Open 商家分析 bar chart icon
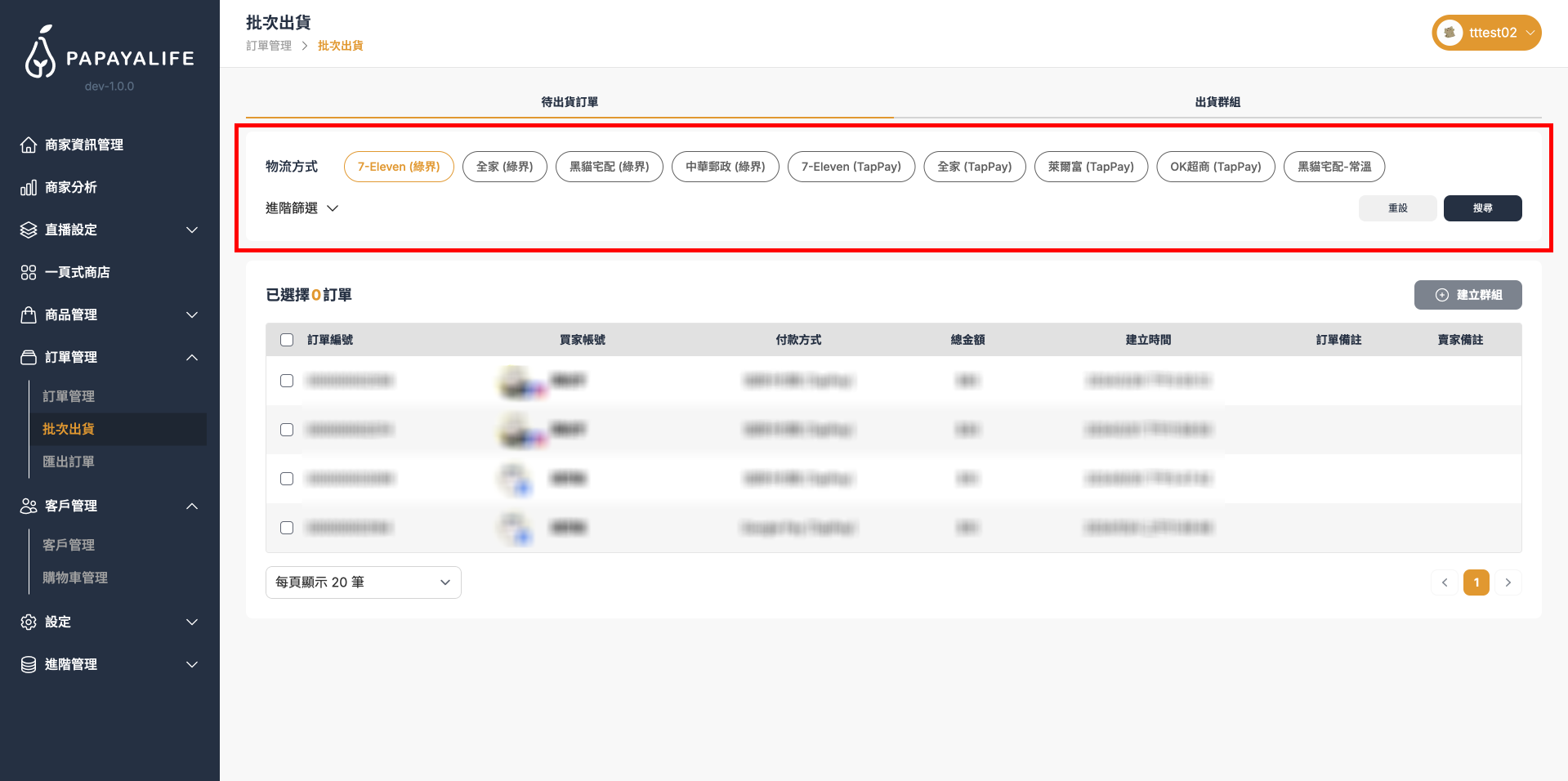The width and height of the screenshot is (1568, 781). point(29,187)
